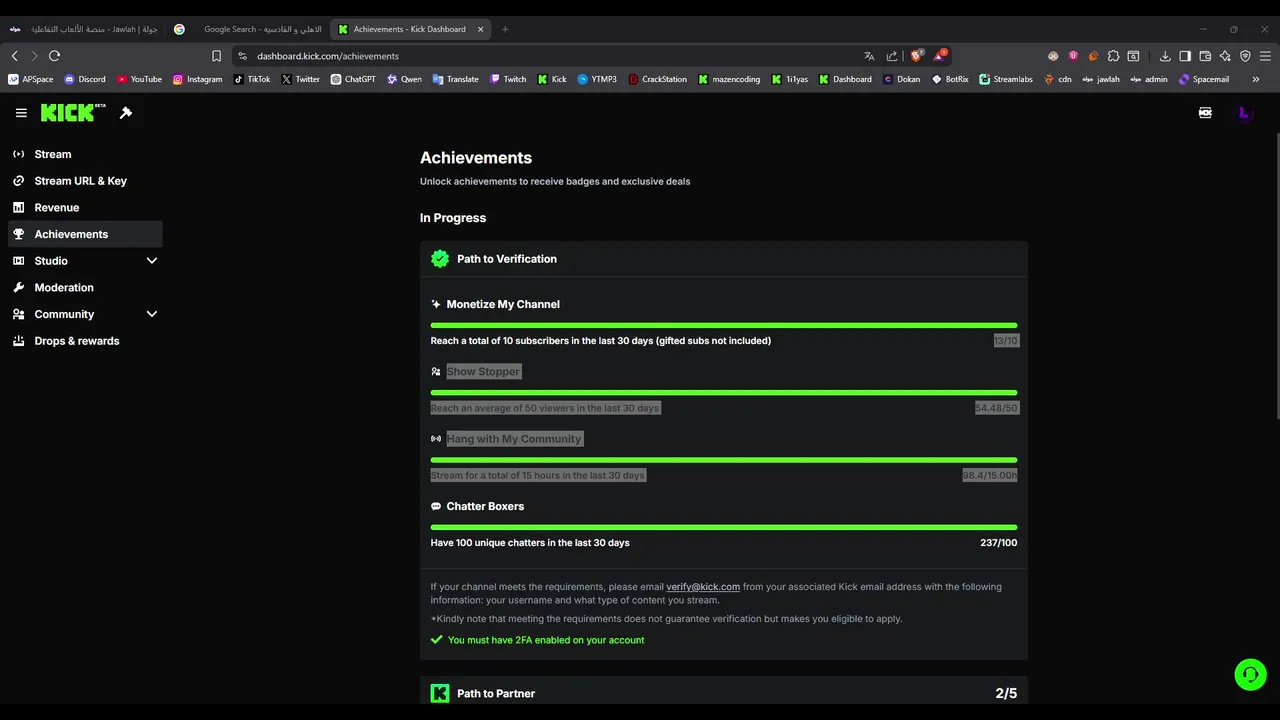This screenshot has height=720, width=1280.
Task: Go to Revenue in sidebar
Action: tap(56, 208)
